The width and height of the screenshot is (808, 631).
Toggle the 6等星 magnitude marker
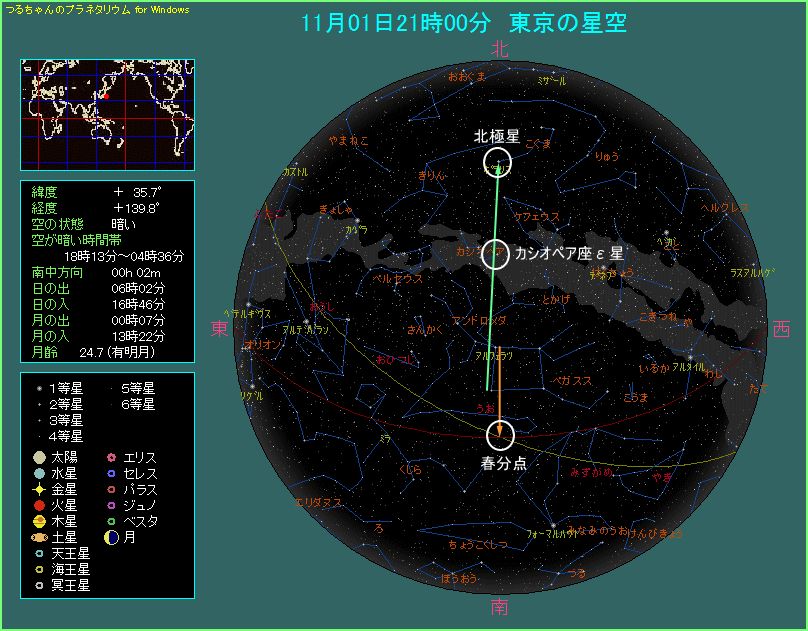point(113,405)
